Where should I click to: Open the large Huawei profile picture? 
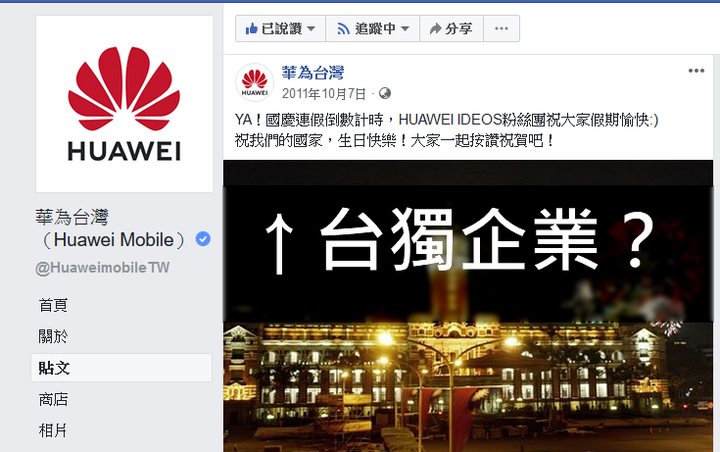pyautogui.click(x=124, y=104)
